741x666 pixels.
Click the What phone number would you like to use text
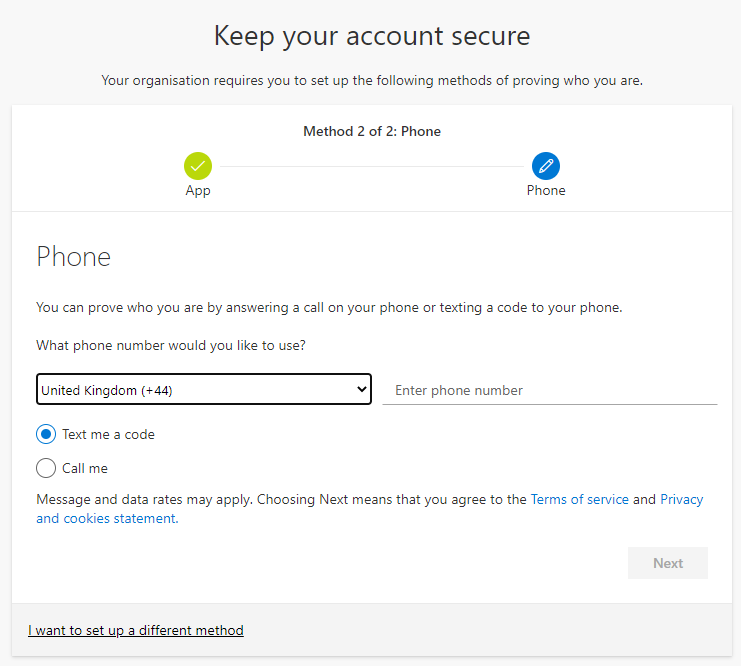click(171, 346)
